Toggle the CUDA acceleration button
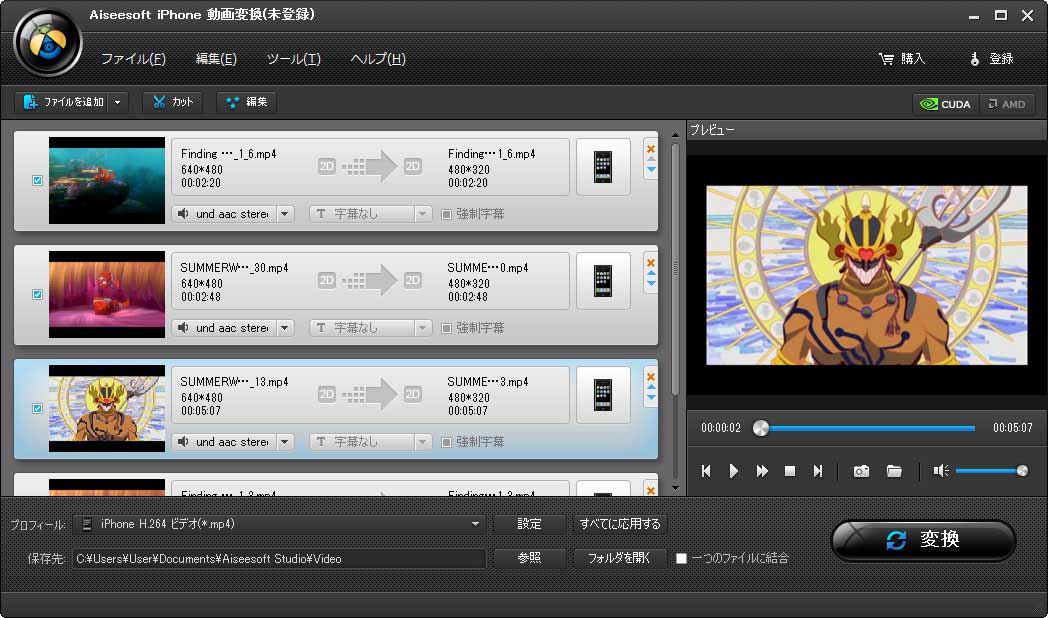The width and height of the screenshot is (1048, 618). point(944,104)
